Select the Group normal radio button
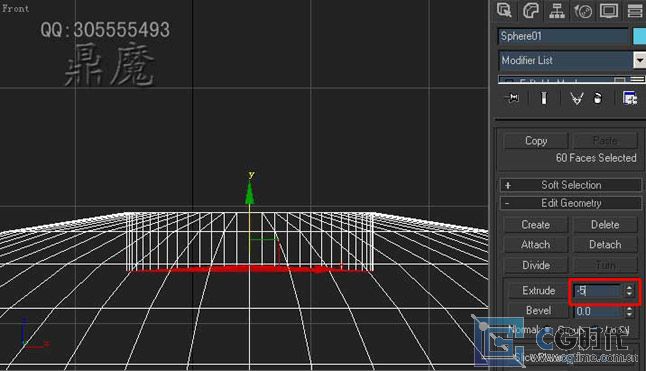 [x=548, y=330]
